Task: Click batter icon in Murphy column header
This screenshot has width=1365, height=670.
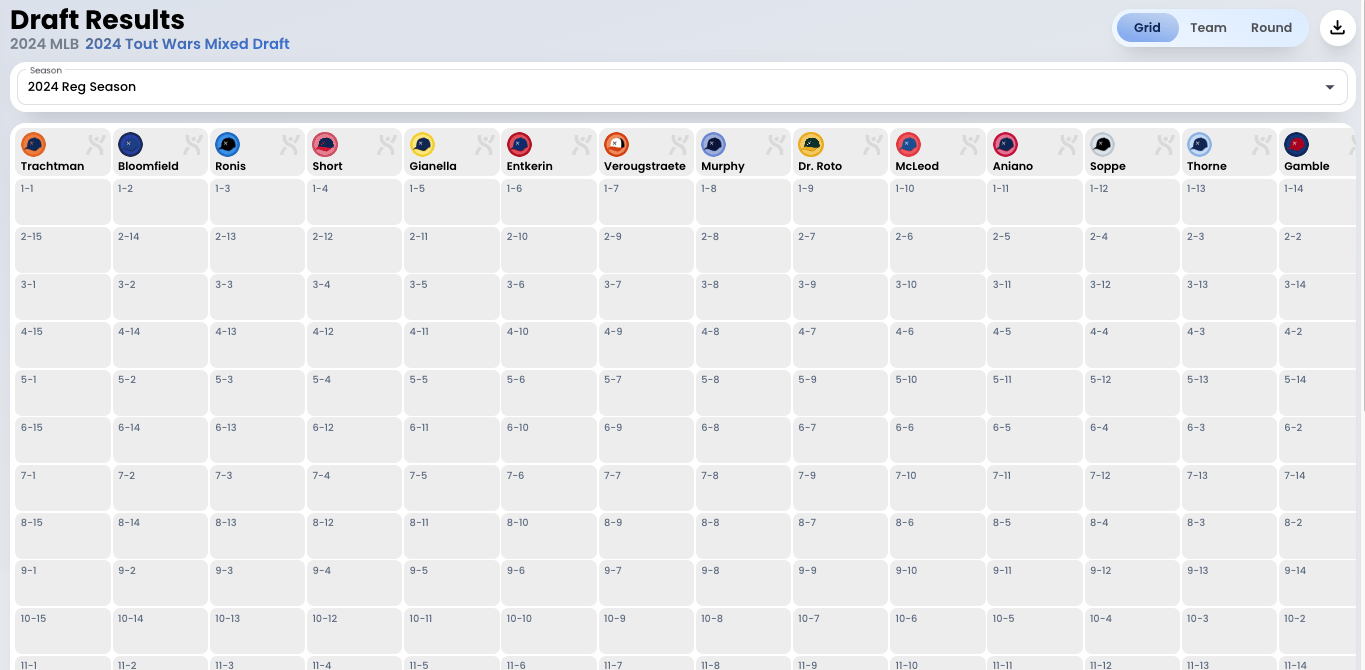Action: pos(776,144)
